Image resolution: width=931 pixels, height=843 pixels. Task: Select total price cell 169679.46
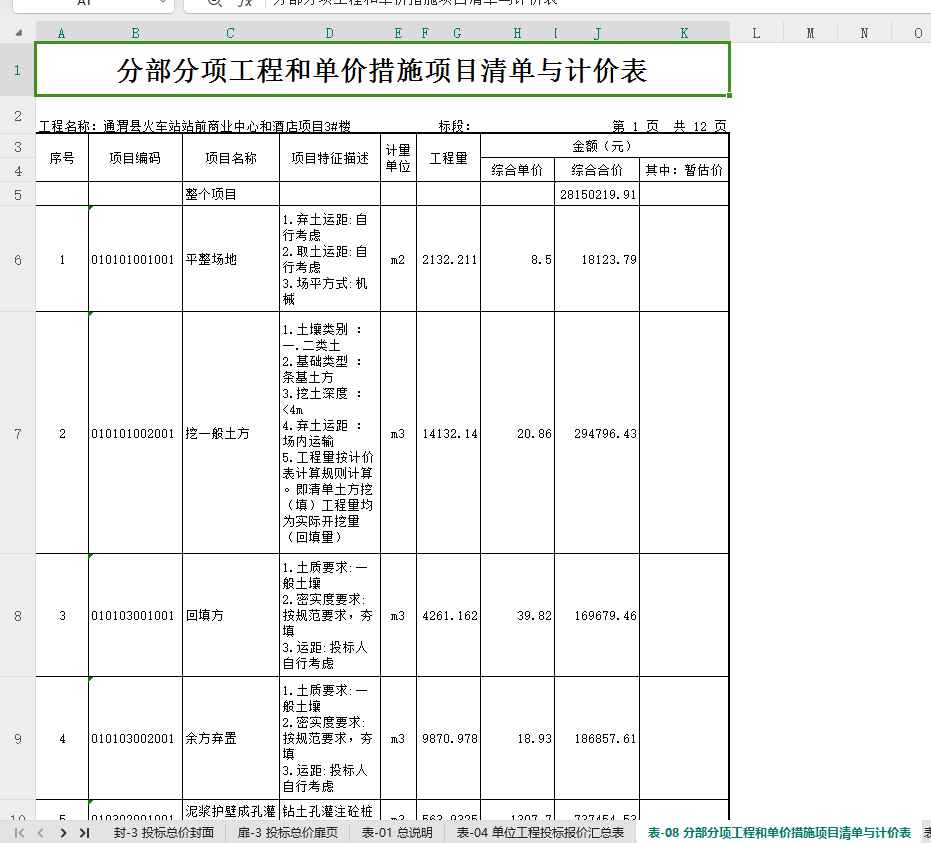point(597,616)
